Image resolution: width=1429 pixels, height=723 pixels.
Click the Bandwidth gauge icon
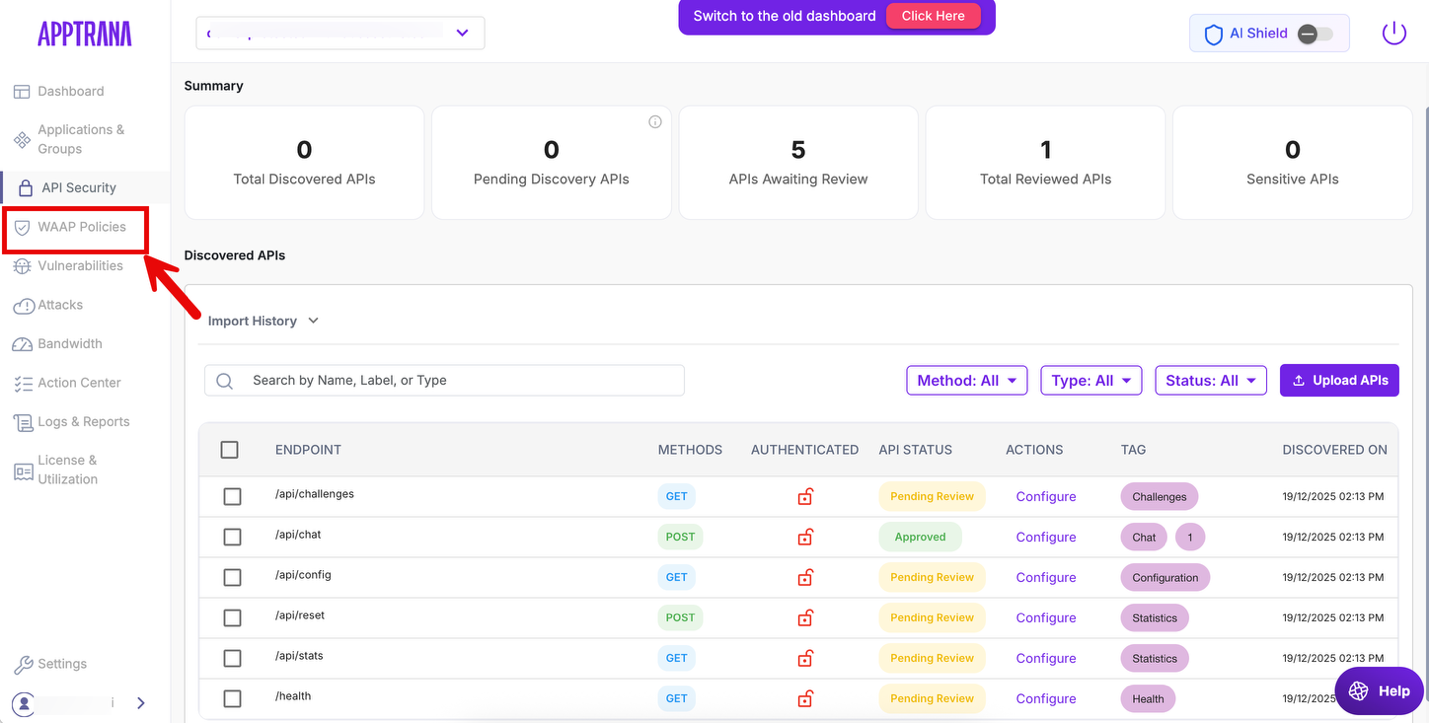22,344
